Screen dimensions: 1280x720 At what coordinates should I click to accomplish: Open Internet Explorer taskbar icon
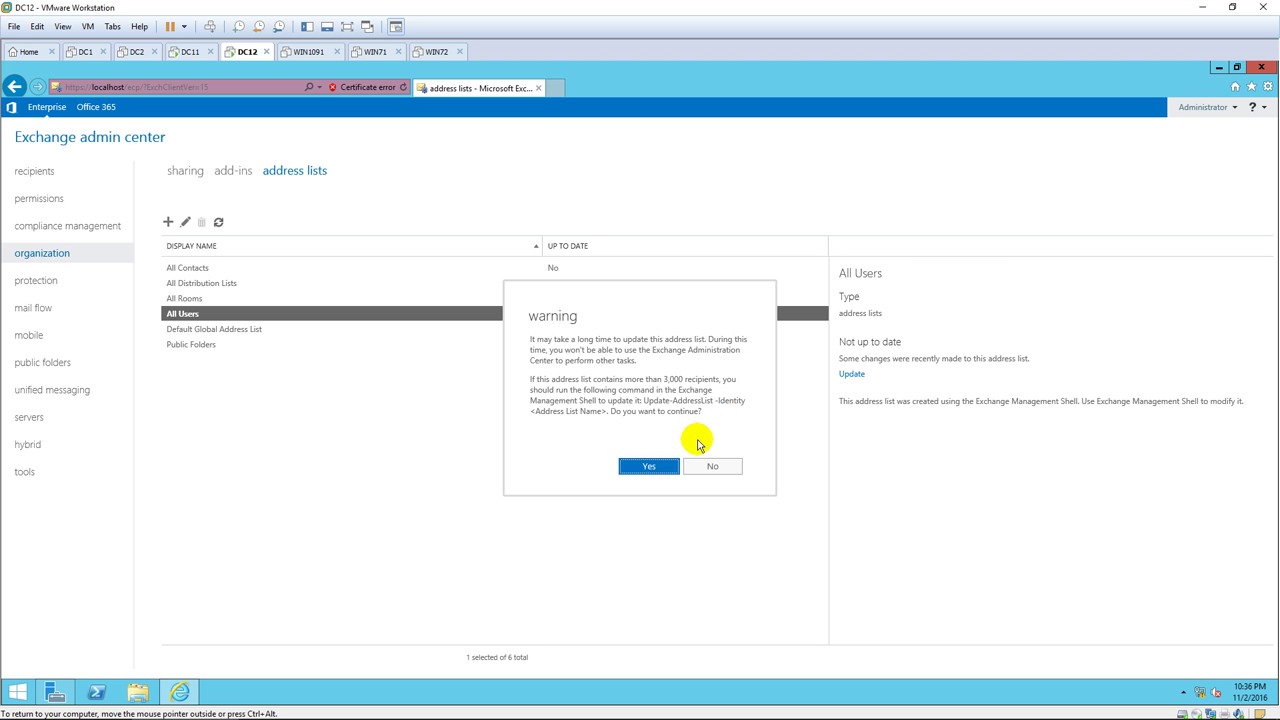pos(180,692)
